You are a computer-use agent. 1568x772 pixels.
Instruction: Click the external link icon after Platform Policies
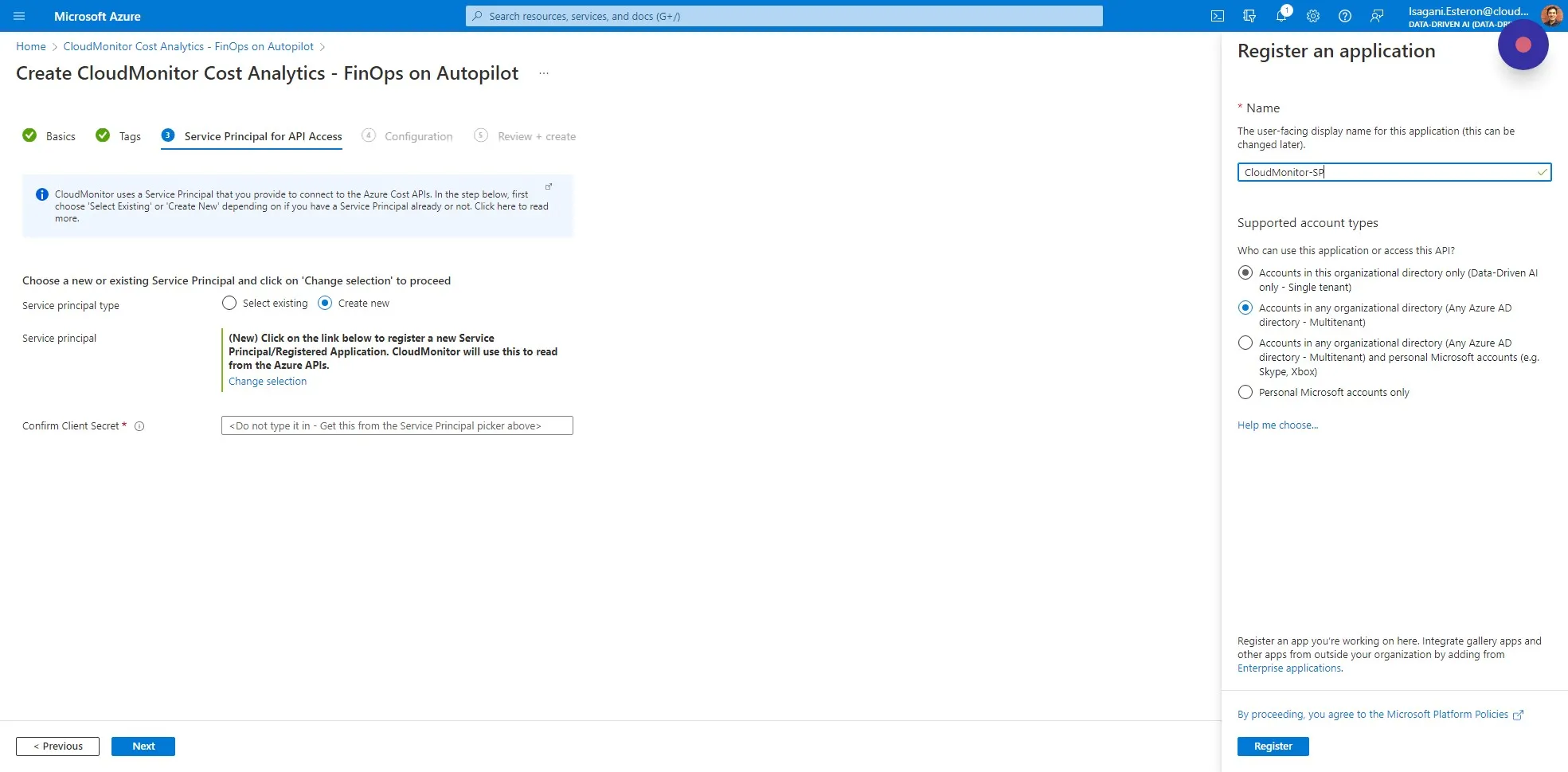(x=1518, y=715)
